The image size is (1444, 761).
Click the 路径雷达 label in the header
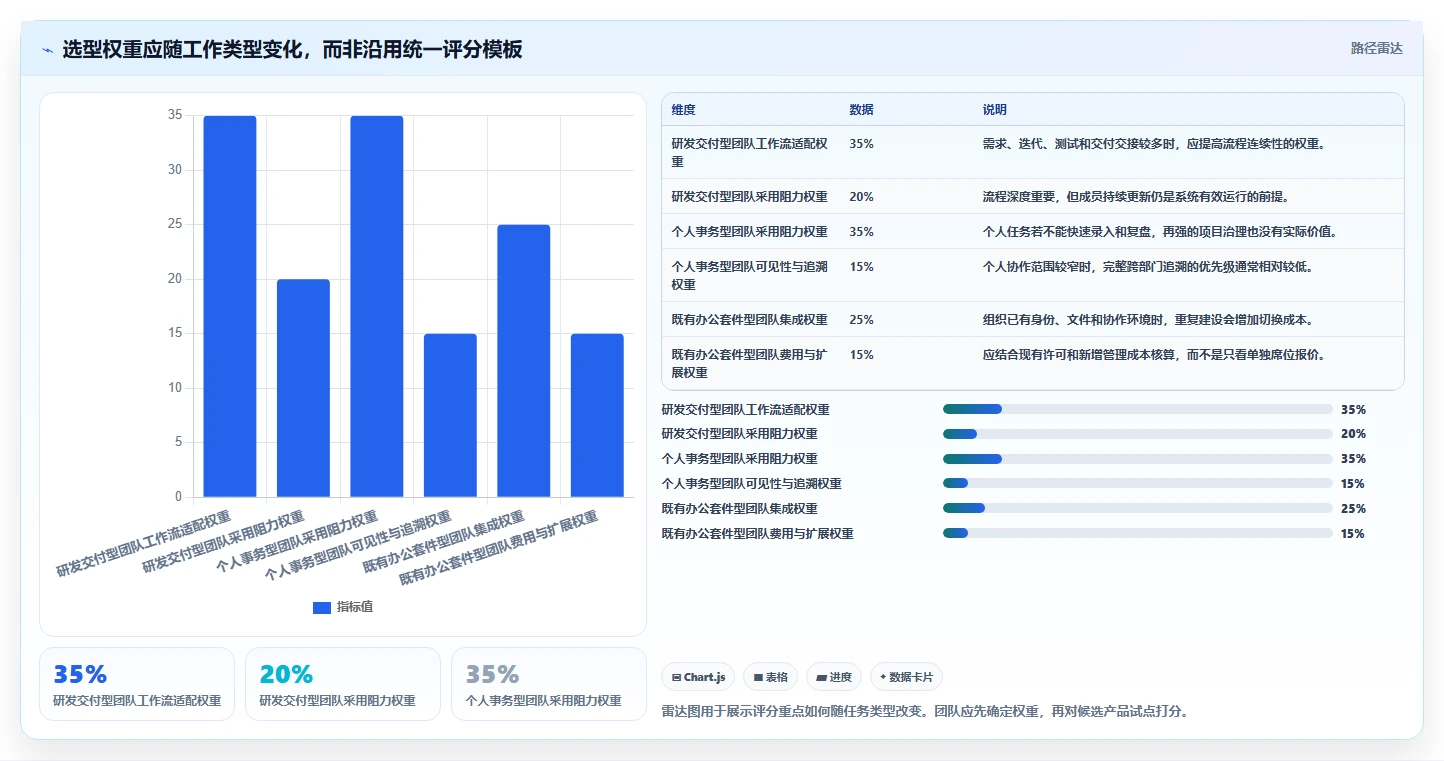[1377, 48]
